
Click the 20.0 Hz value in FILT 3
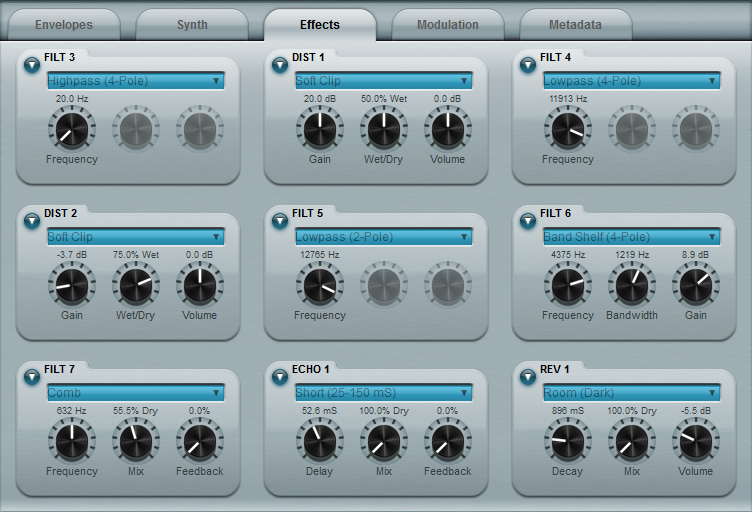[72, 99]
